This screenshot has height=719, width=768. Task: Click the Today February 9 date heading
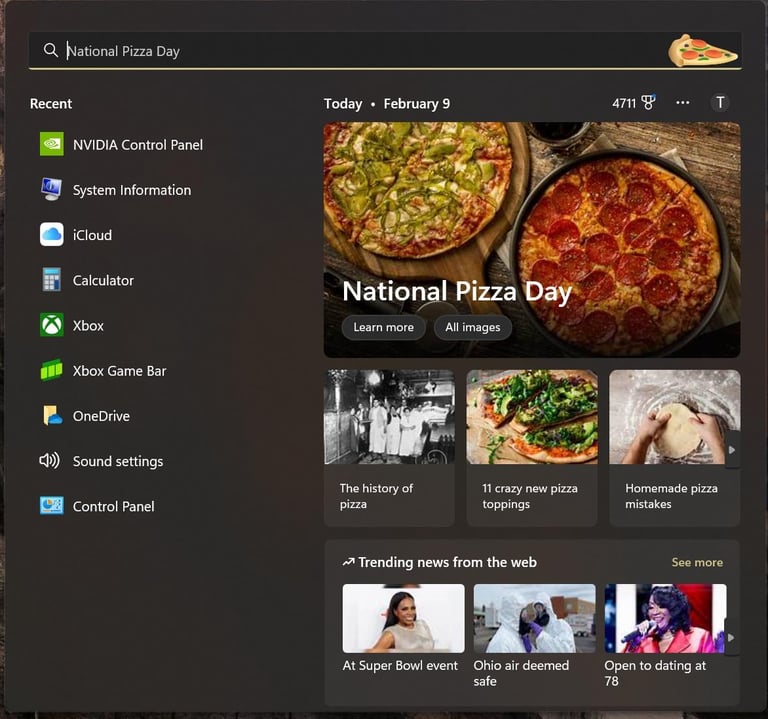click(x=387, y=104)
